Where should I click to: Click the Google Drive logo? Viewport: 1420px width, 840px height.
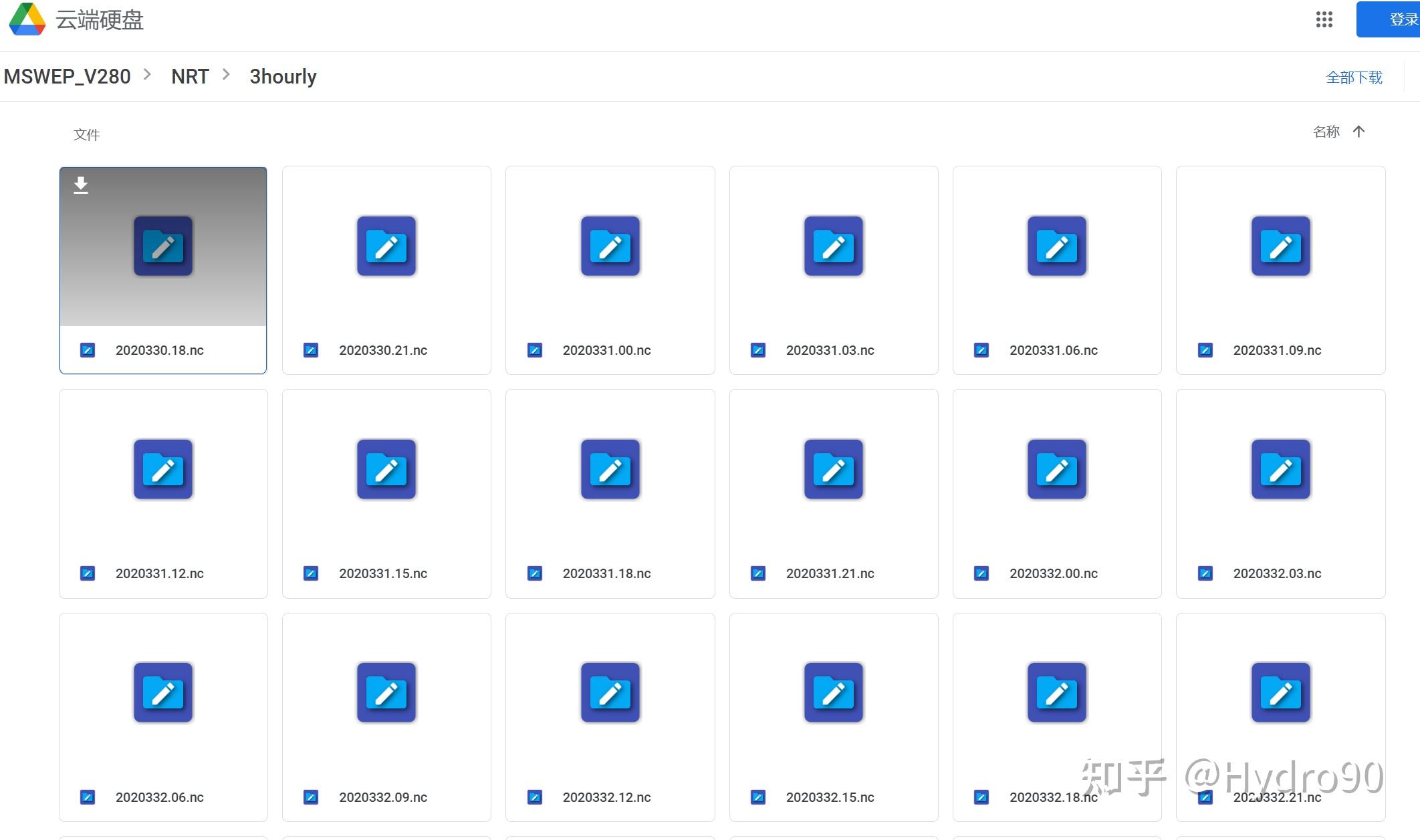[x=27, y=19]
